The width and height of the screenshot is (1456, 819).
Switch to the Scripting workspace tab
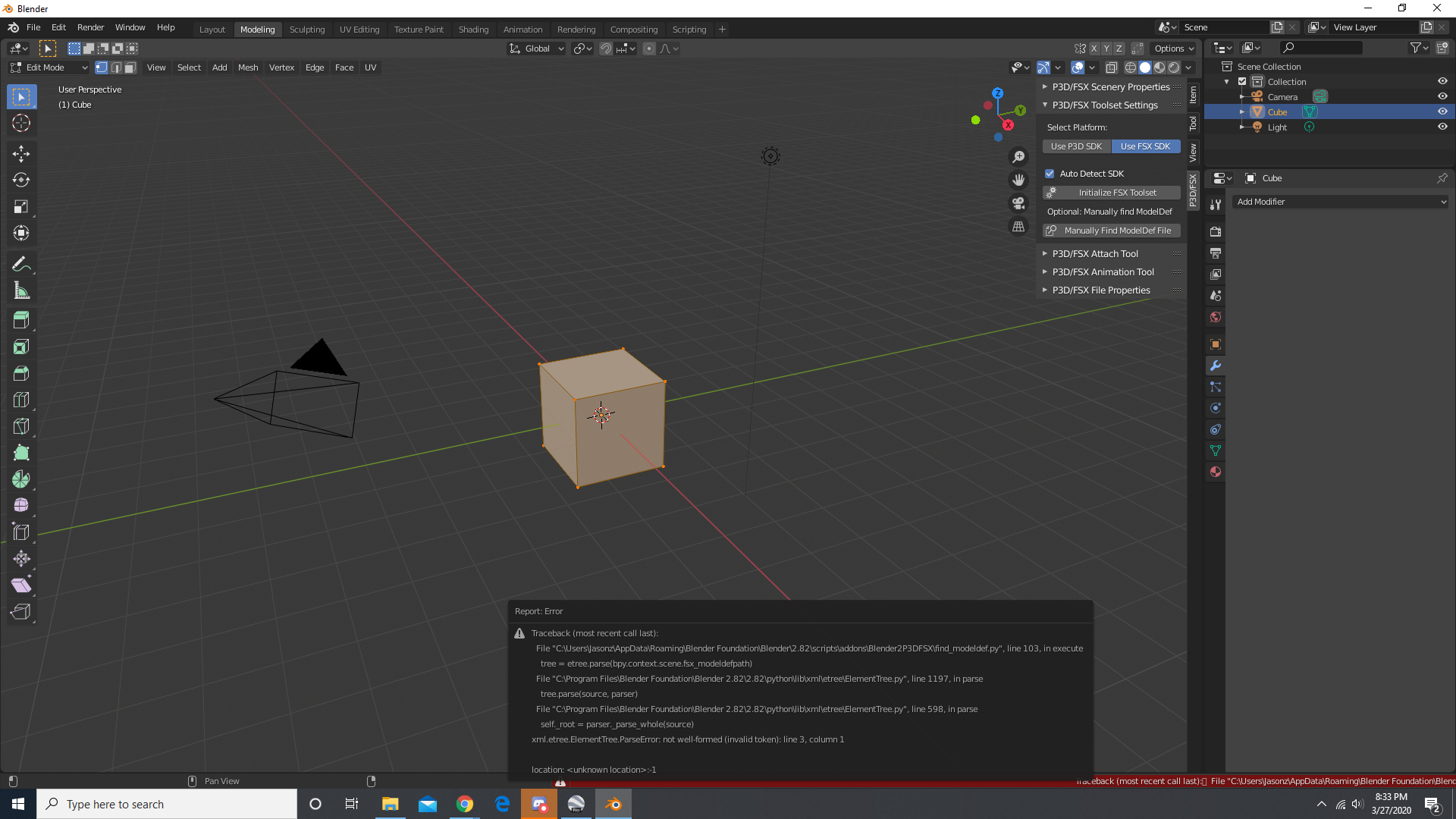tap(689, 30)
